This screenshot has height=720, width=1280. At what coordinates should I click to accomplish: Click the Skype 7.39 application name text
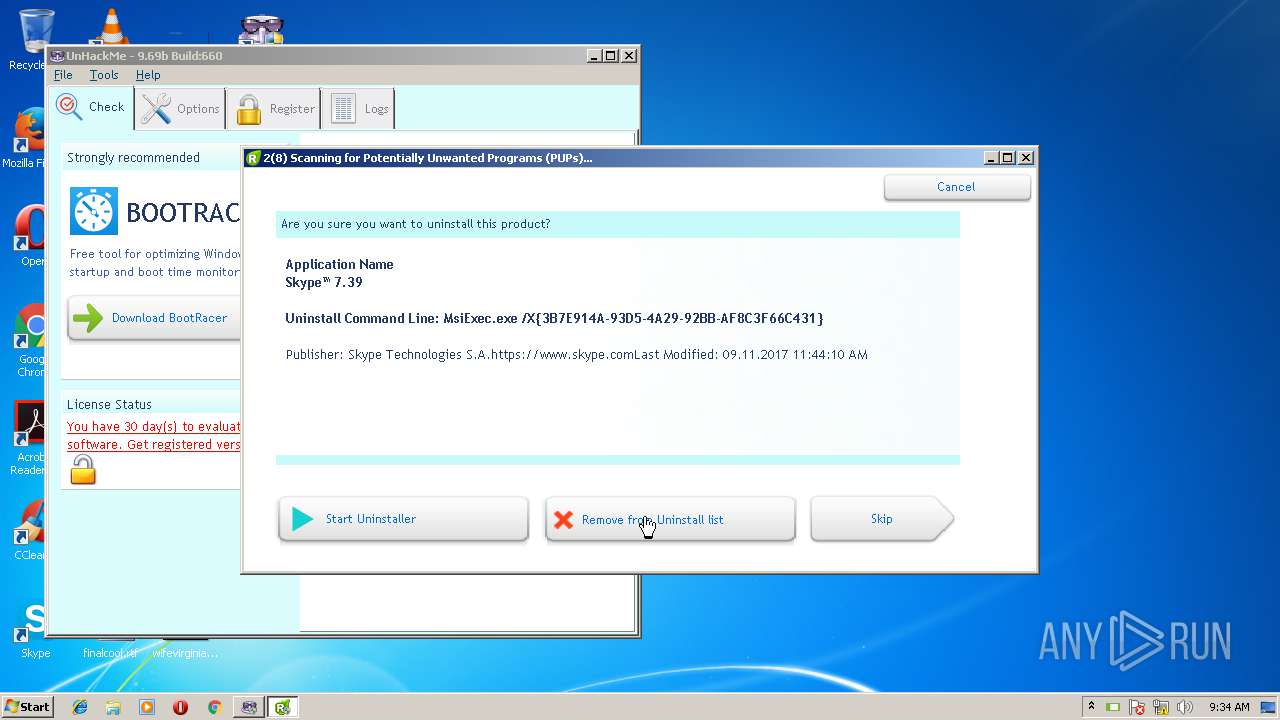tap(324, 283)
